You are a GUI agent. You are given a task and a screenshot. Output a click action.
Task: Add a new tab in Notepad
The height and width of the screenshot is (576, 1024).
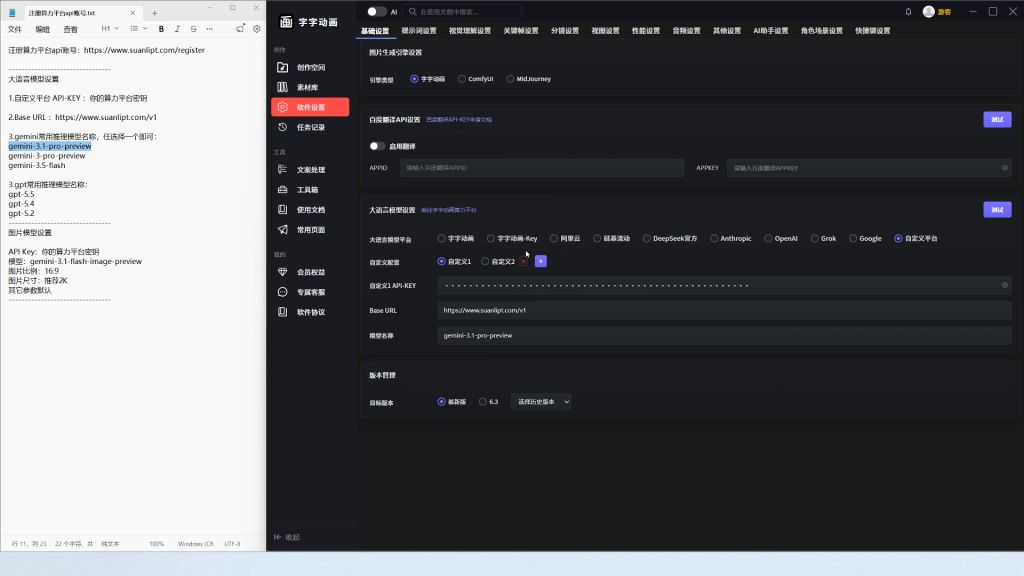(x=155, y=13)
